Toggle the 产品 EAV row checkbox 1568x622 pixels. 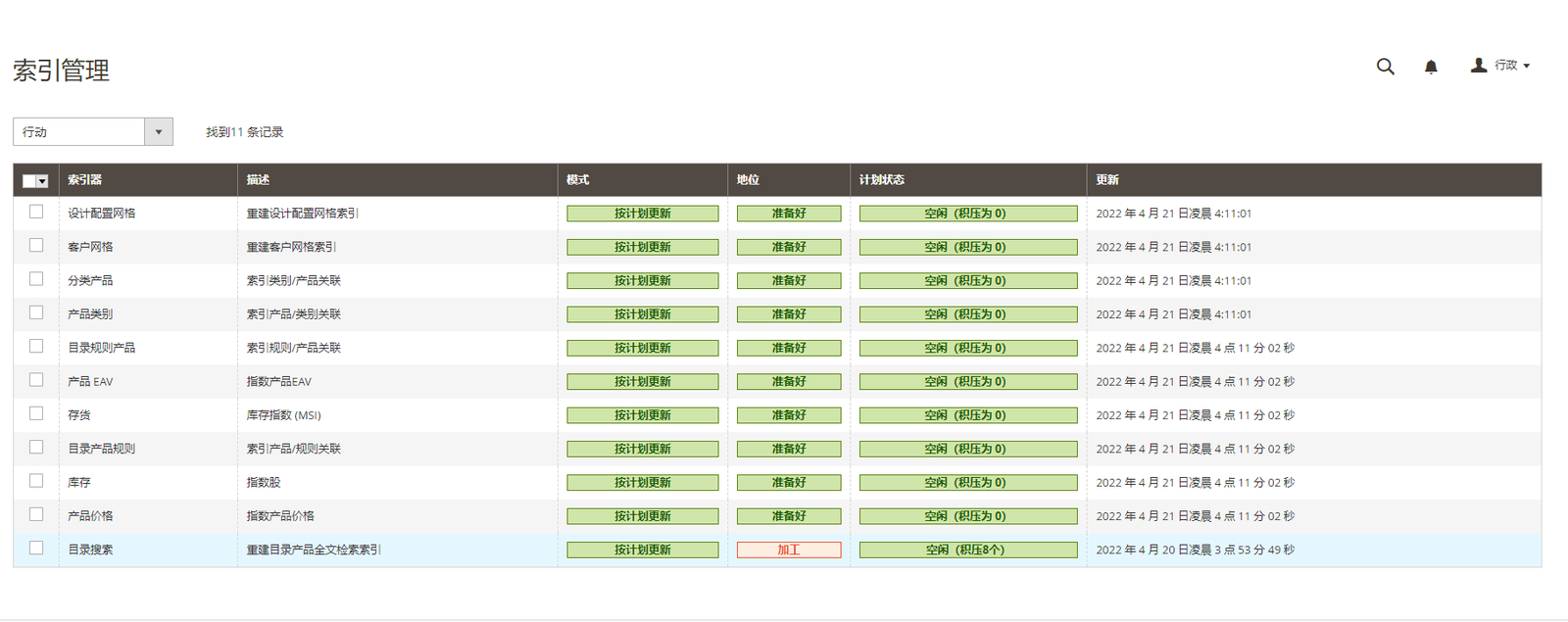36,380
